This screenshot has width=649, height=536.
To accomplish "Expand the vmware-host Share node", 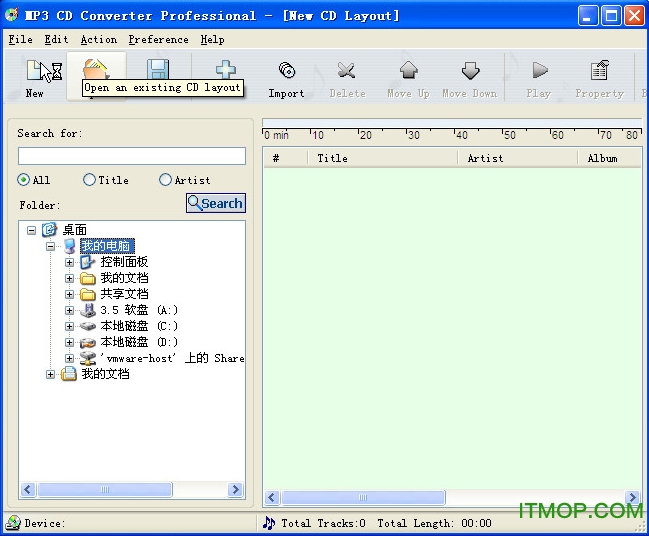I will 70,358.
